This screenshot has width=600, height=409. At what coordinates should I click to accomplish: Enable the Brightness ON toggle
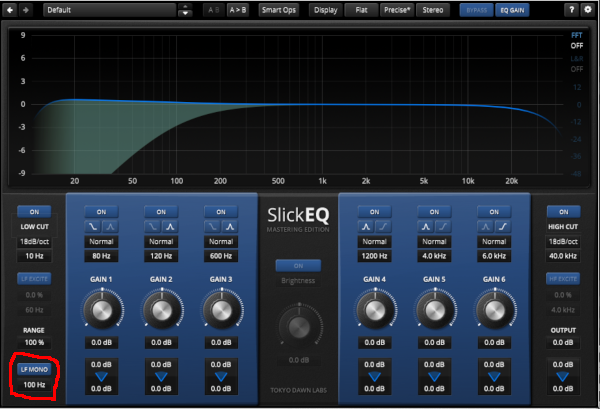(x=297, y=265)
